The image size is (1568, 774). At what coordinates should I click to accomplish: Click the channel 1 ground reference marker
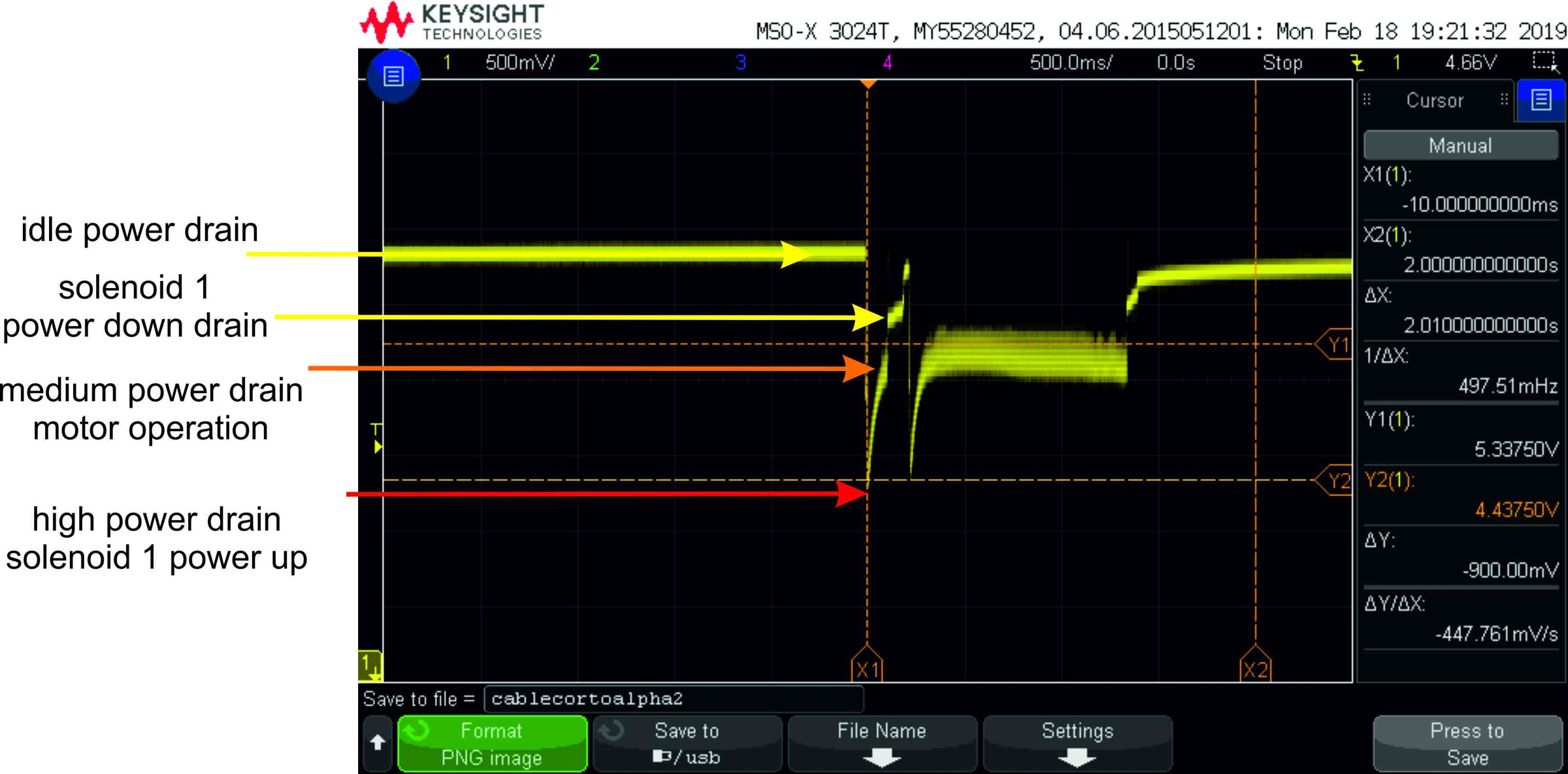(370, 666)
